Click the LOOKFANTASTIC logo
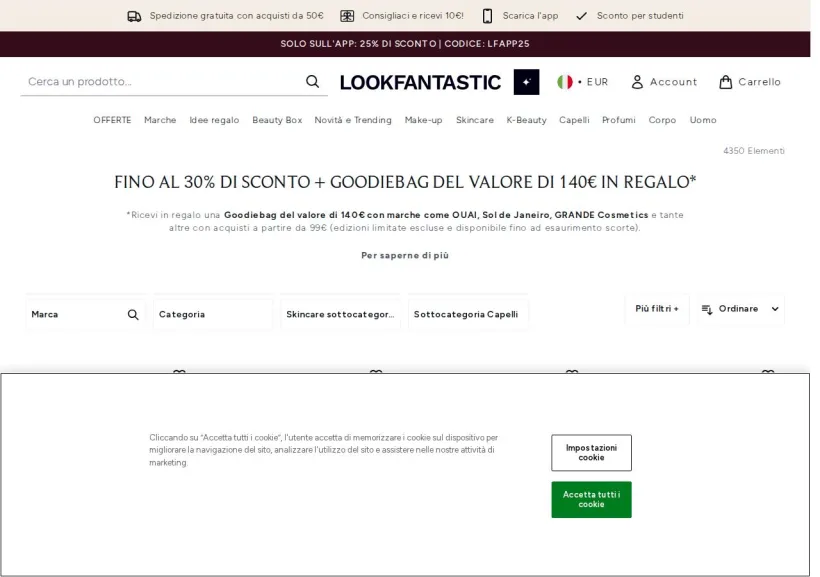 coord(420,83)
